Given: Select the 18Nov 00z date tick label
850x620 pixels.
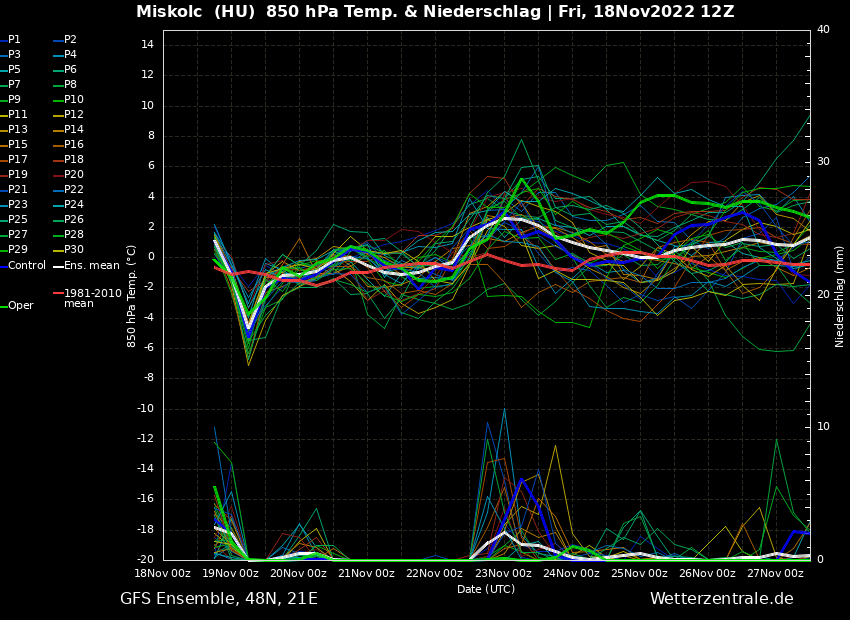Looking at the screenshot, I should (163, 574).
